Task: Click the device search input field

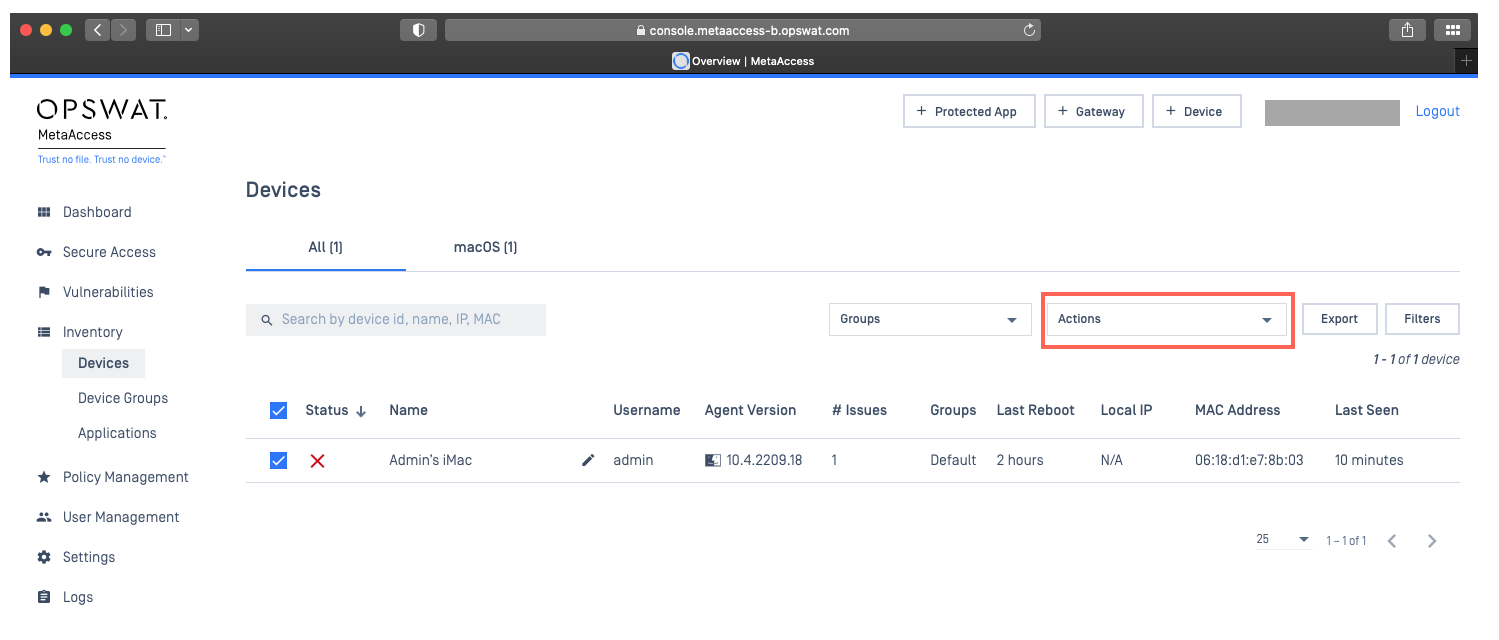Action: point(396,320)
